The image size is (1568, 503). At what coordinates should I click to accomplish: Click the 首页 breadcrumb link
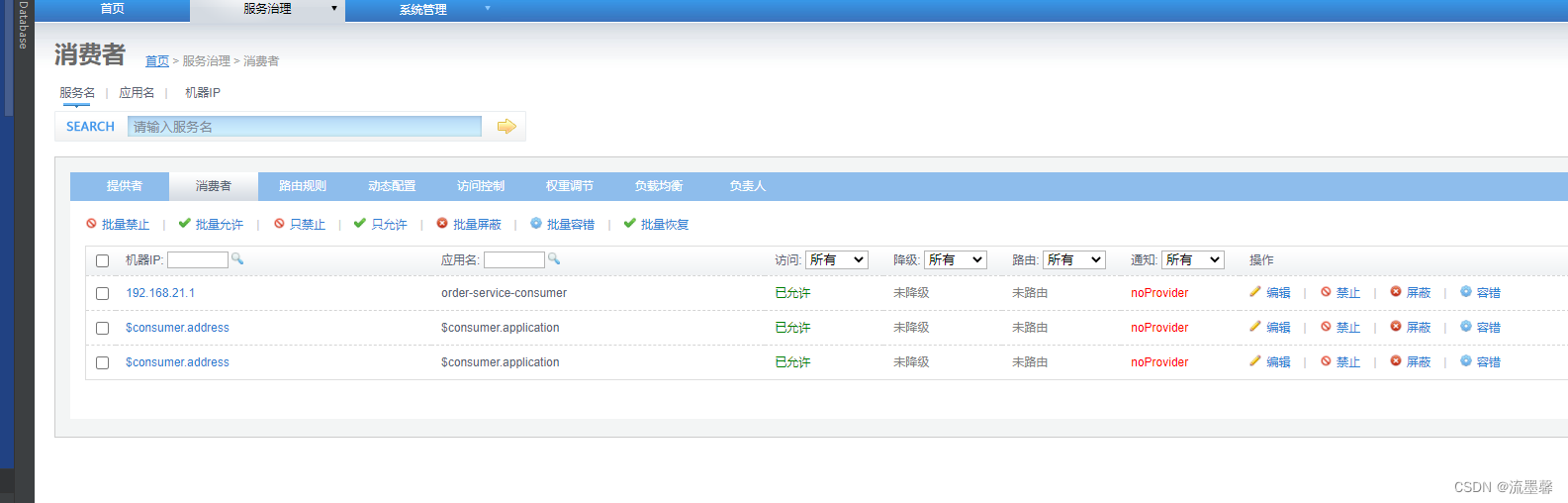click(157, 61)
